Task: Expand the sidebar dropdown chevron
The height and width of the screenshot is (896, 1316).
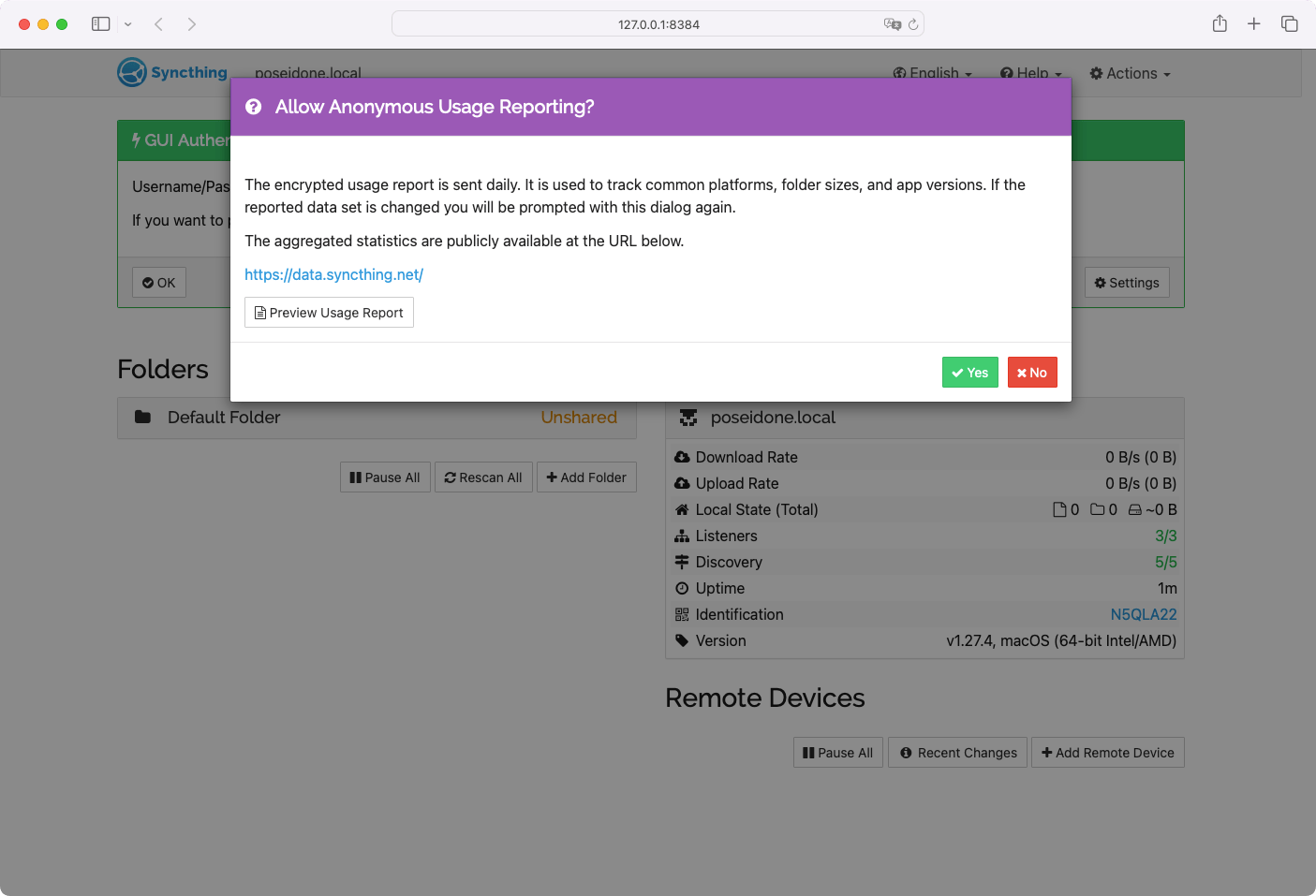Action: click(128, 24)
